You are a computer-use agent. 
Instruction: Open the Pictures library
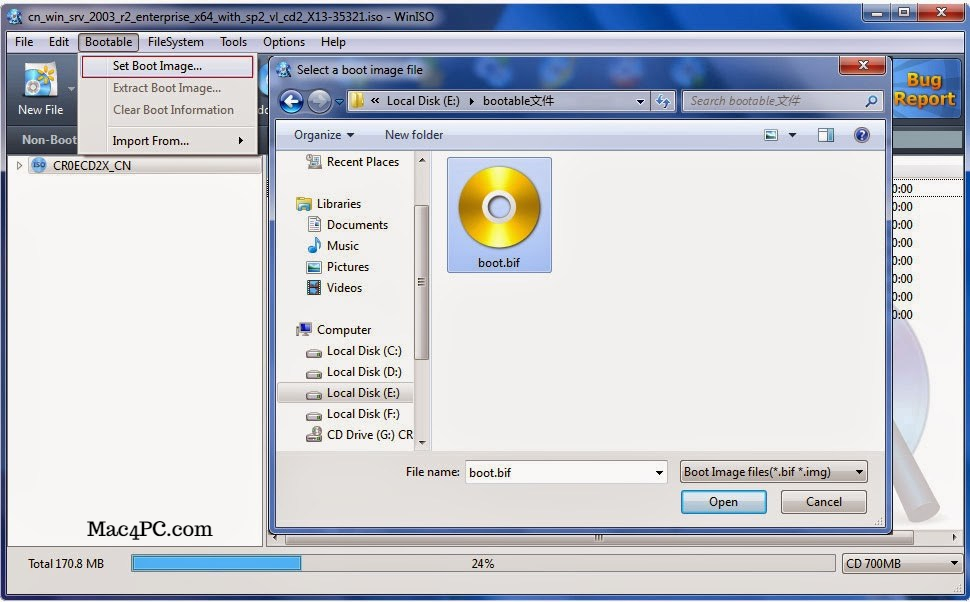click(338, 267)
